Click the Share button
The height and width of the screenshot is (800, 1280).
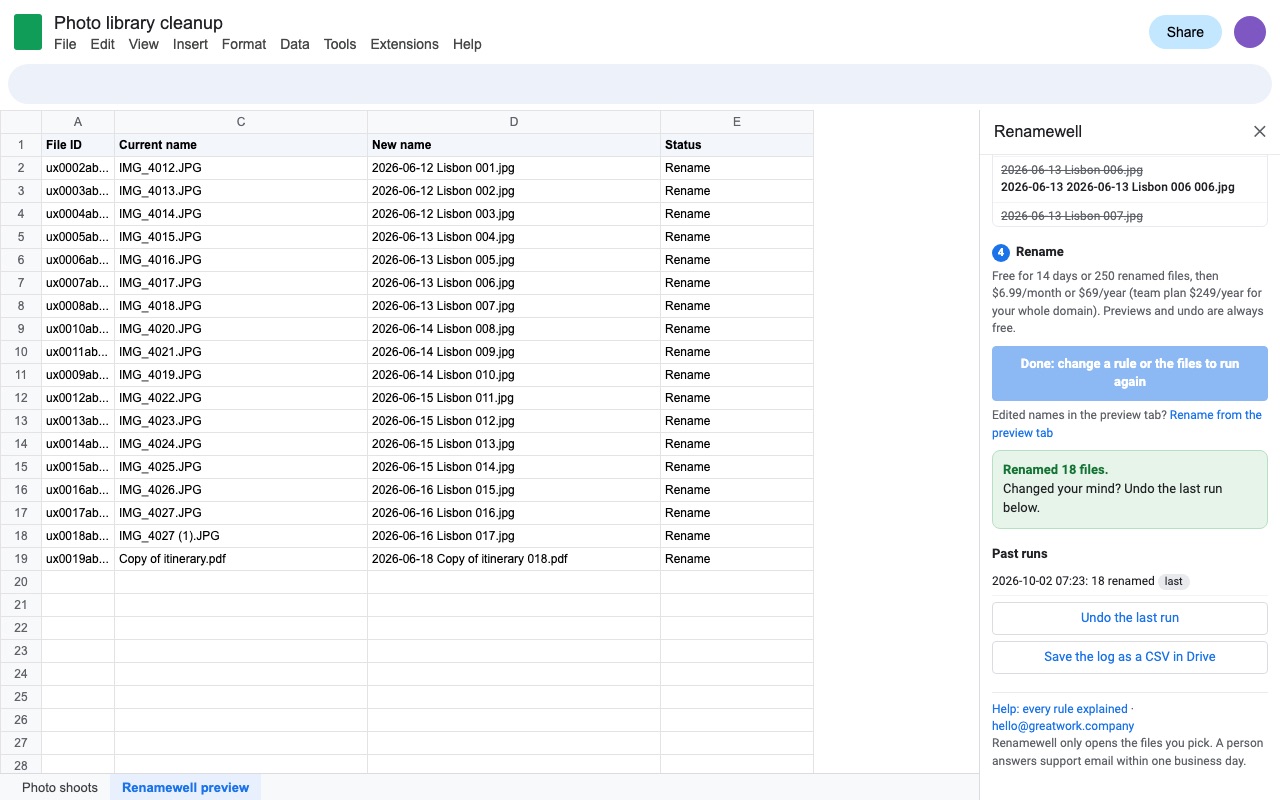click(x=1185, y=32)
